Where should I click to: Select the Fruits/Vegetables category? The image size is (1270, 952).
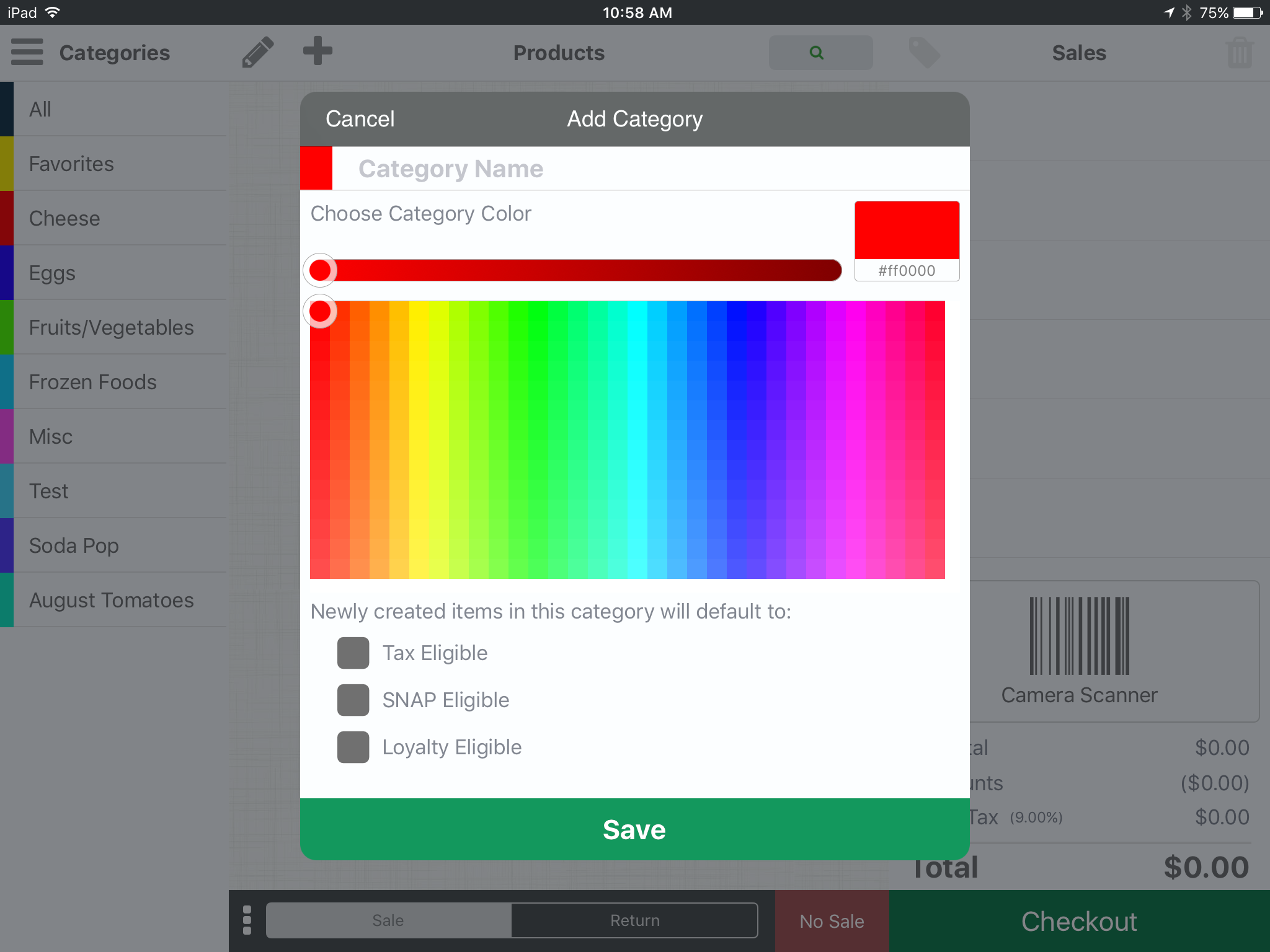point(113,327)
